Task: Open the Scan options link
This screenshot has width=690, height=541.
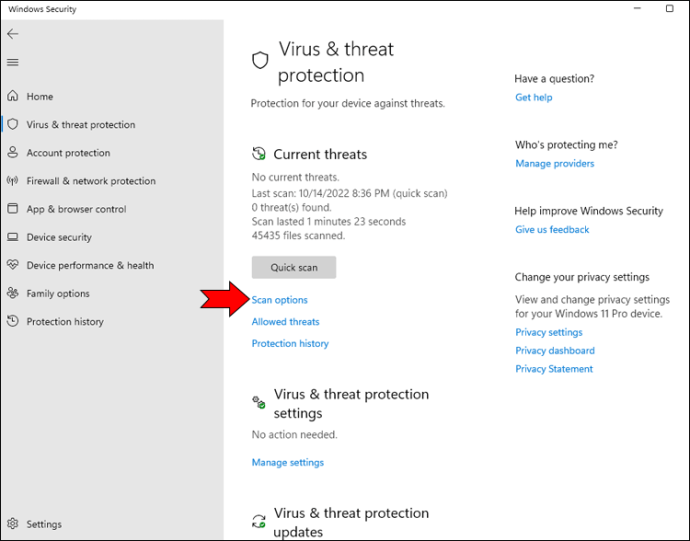Action: click(x=279, y=300)
